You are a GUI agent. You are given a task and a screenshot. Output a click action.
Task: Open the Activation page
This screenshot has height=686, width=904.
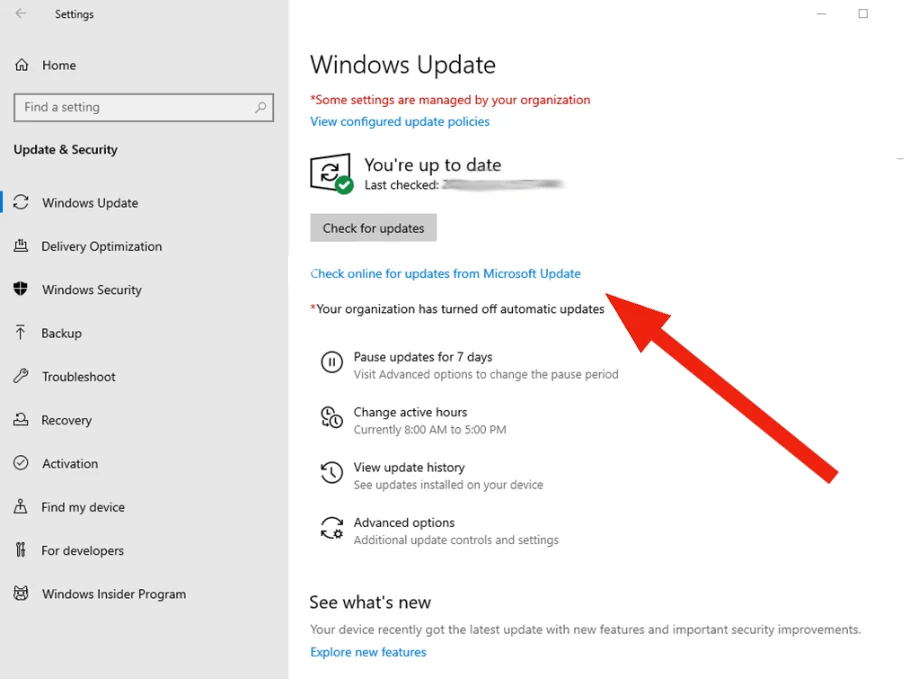click(x=70, y=463)
